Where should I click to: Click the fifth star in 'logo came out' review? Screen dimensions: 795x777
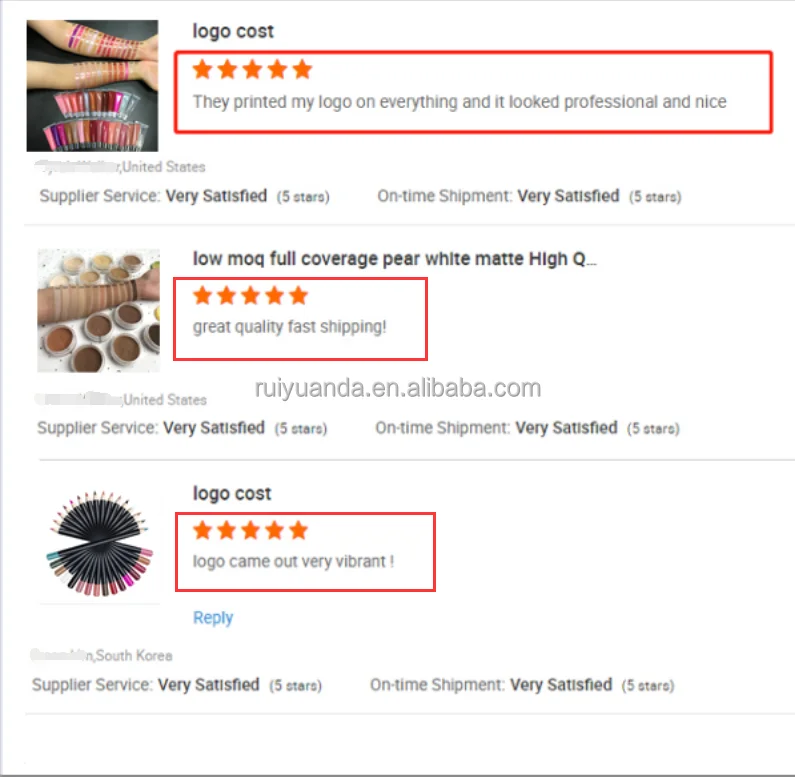click(299, 531)
